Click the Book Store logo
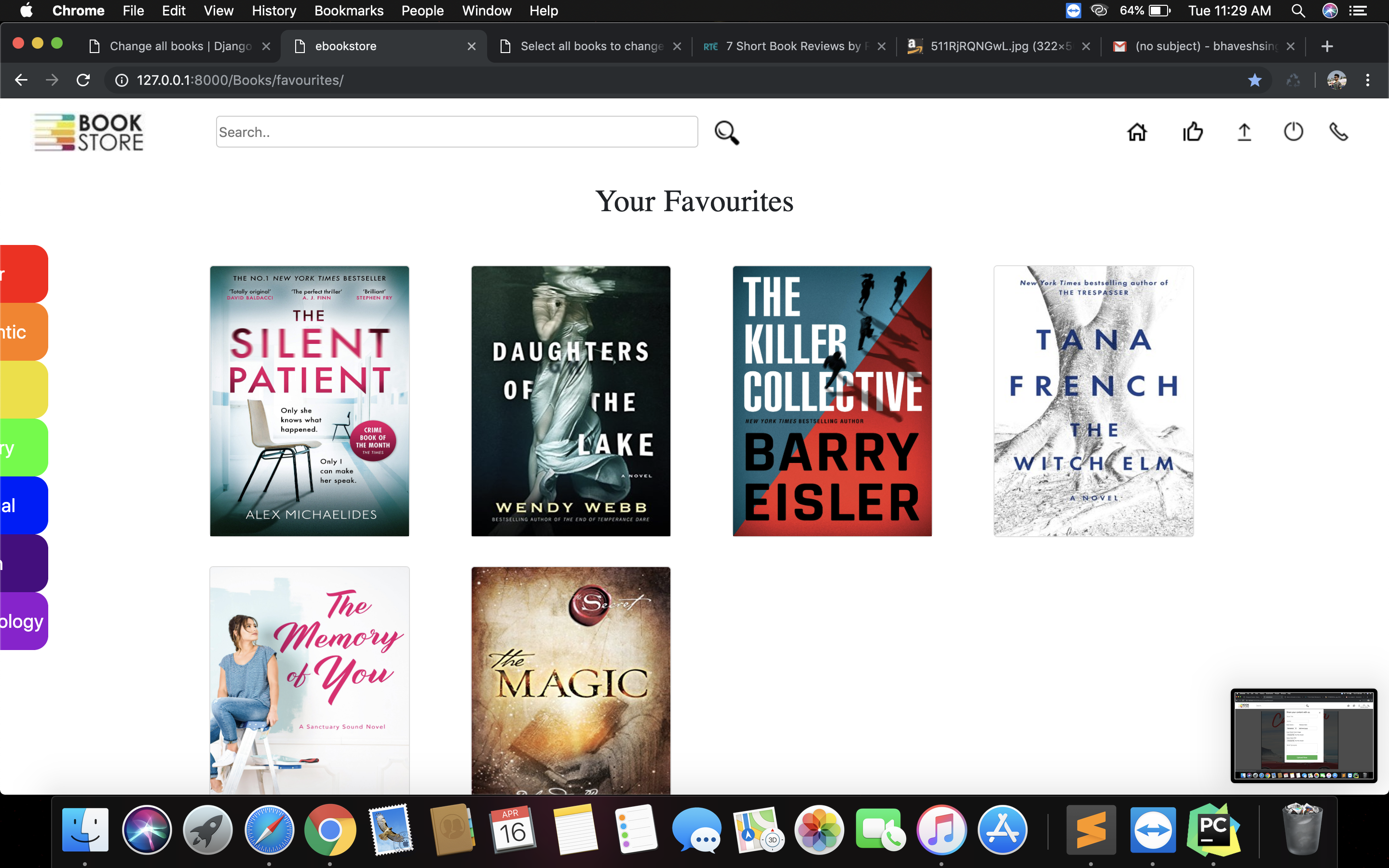1389x868 pixels. [x=89, y=132]
